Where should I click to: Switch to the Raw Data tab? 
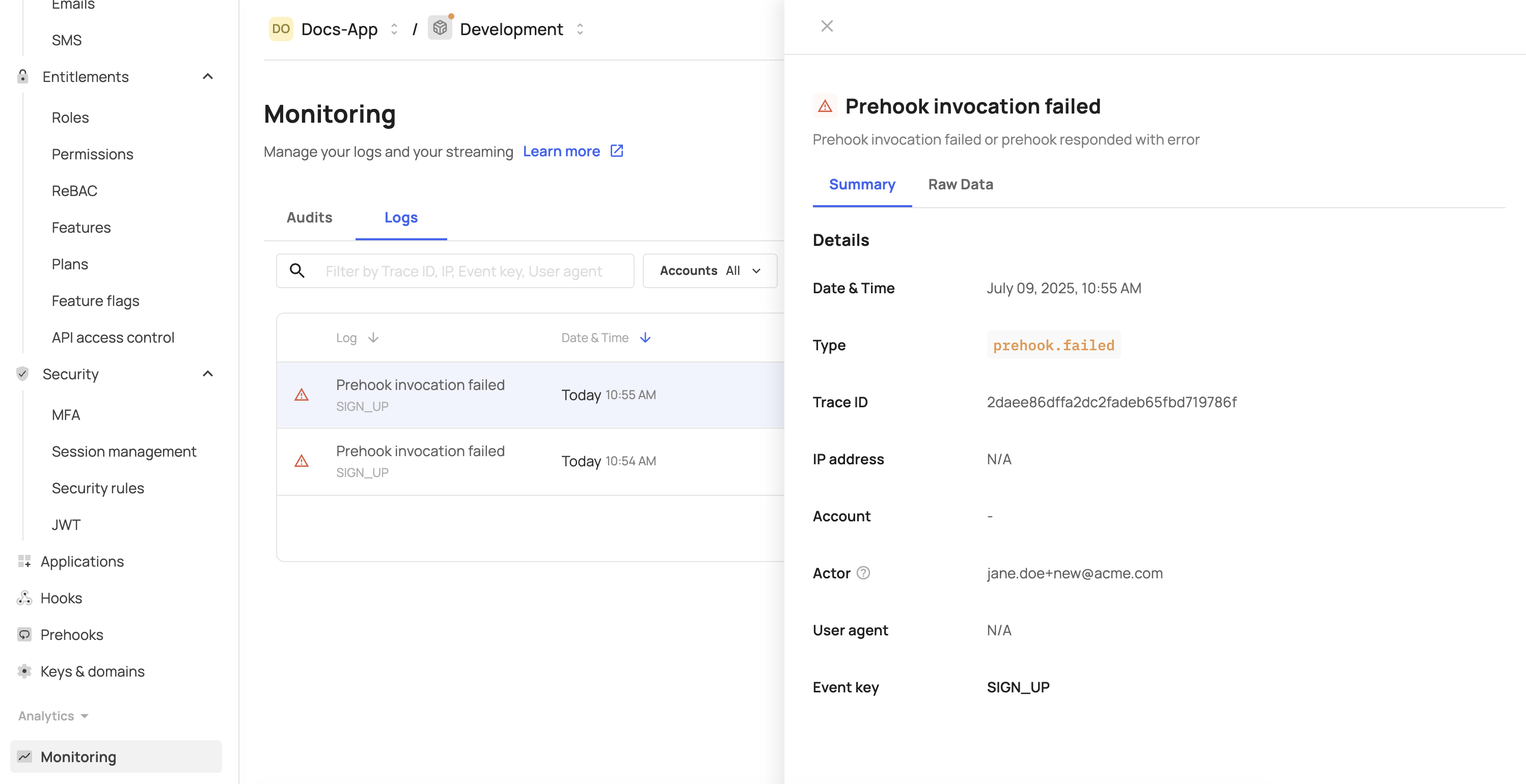[960, 184]
